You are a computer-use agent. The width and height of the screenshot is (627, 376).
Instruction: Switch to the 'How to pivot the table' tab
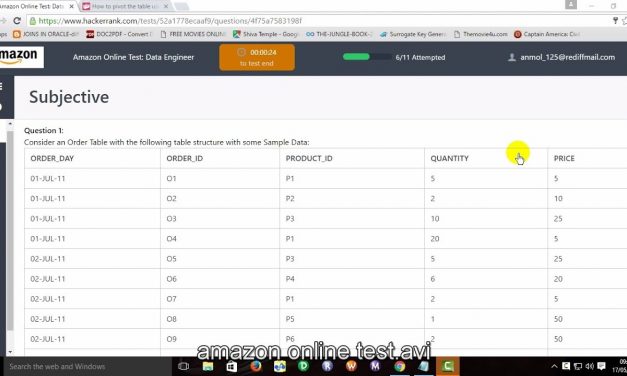coord(125,6)
